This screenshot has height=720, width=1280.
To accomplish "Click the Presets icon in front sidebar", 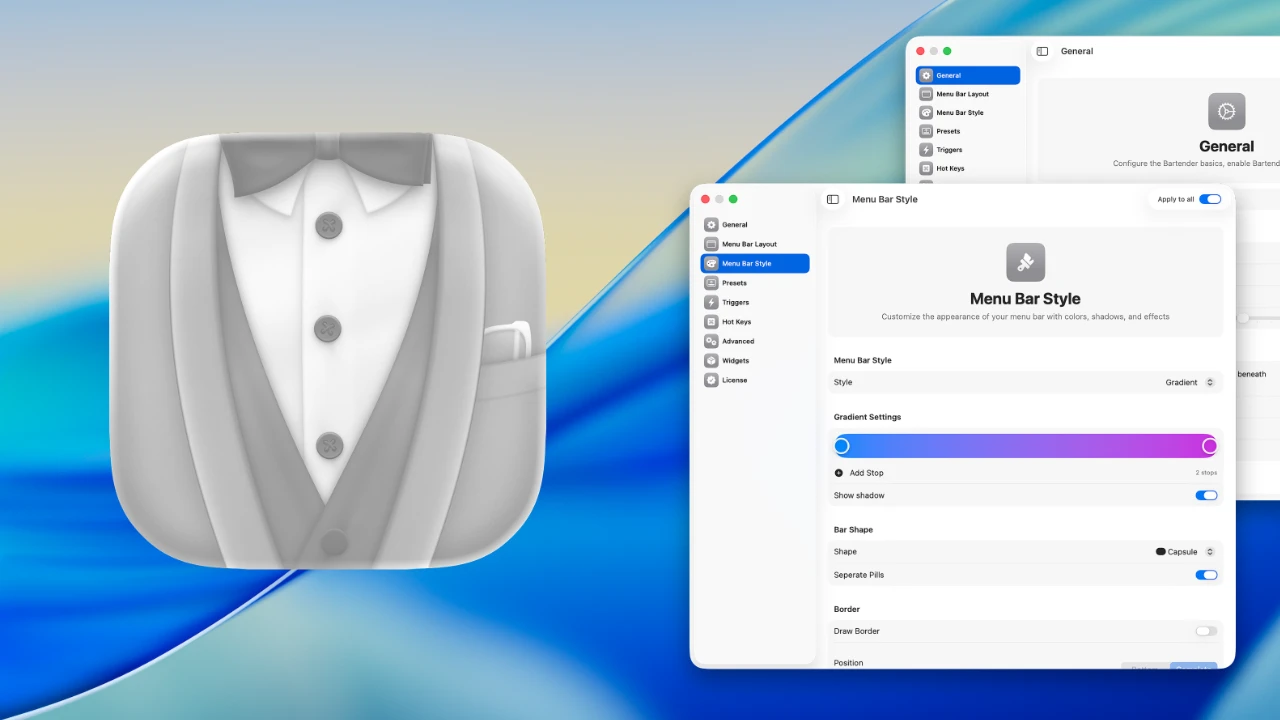I will point(711,283).
